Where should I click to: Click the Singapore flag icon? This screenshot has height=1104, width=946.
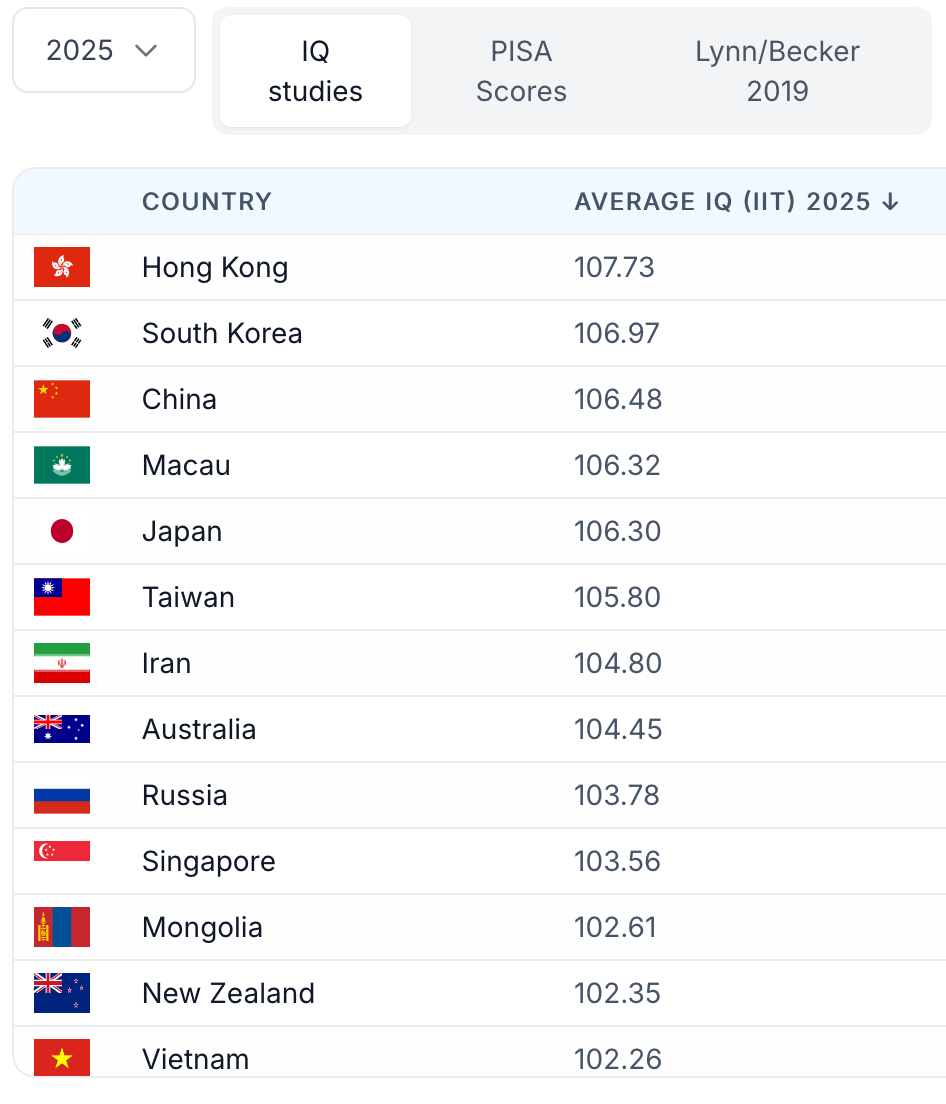click(x=62, y=852)
